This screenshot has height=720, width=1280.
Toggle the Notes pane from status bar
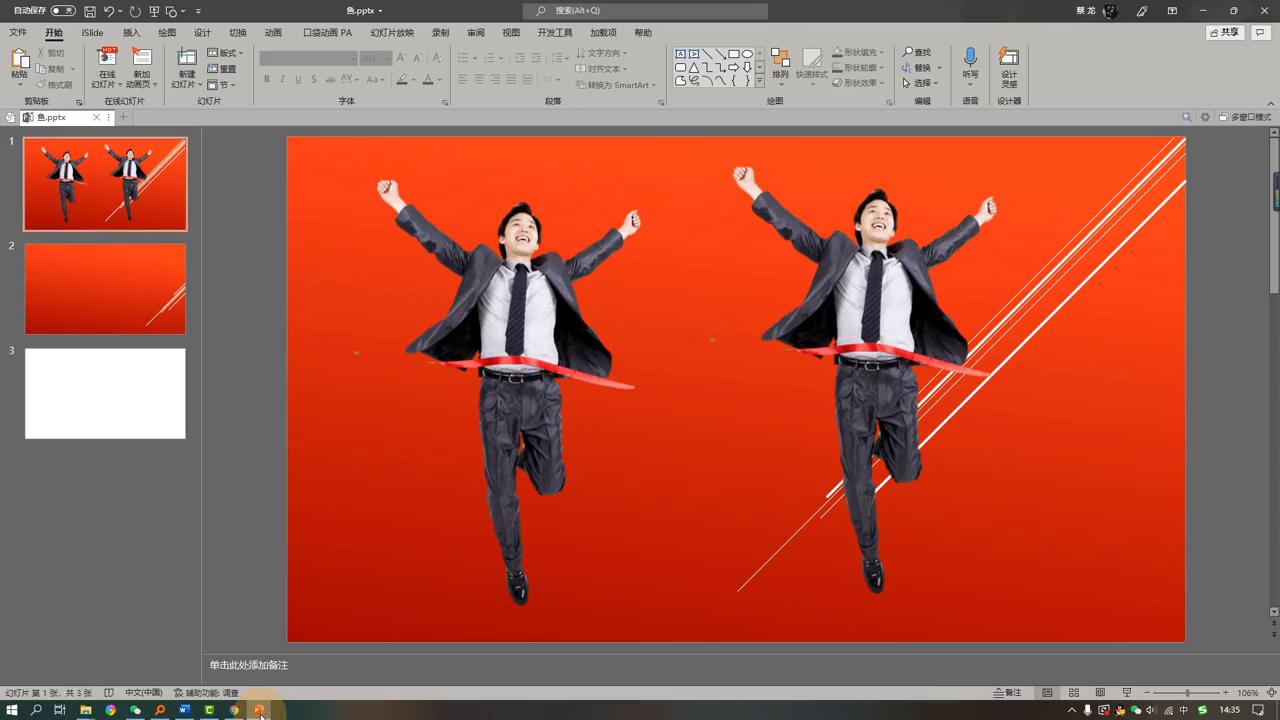point(1008,693)
